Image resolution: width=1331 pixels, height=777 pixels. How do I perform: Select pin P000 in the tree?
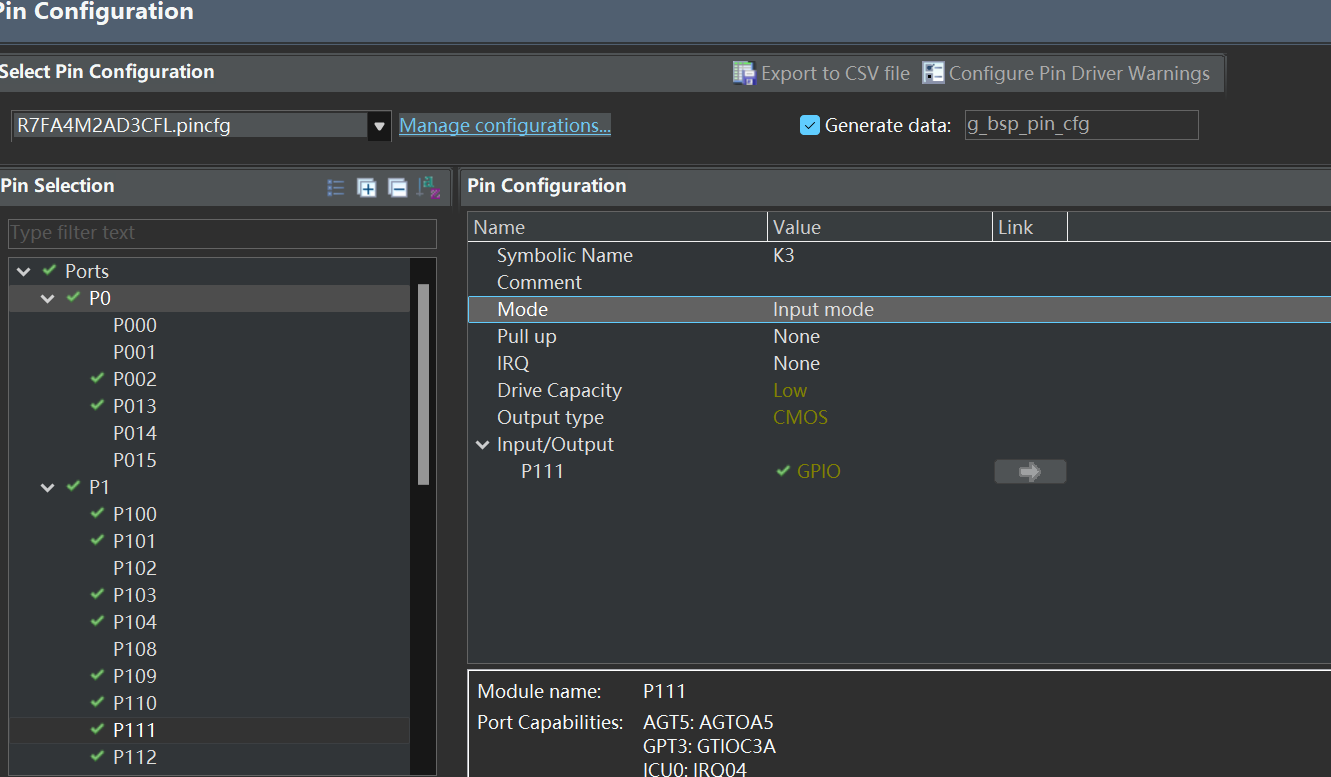pyautogui.click(x=134, y=325)
